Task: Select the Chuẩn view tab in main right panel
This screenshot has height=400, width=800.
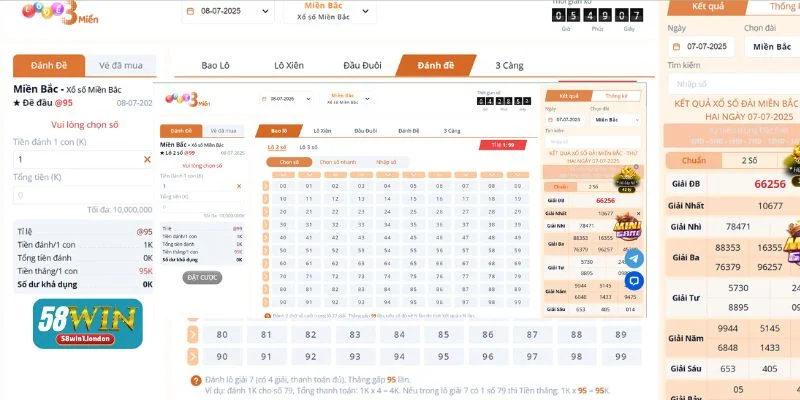Action: coord(694,160)
